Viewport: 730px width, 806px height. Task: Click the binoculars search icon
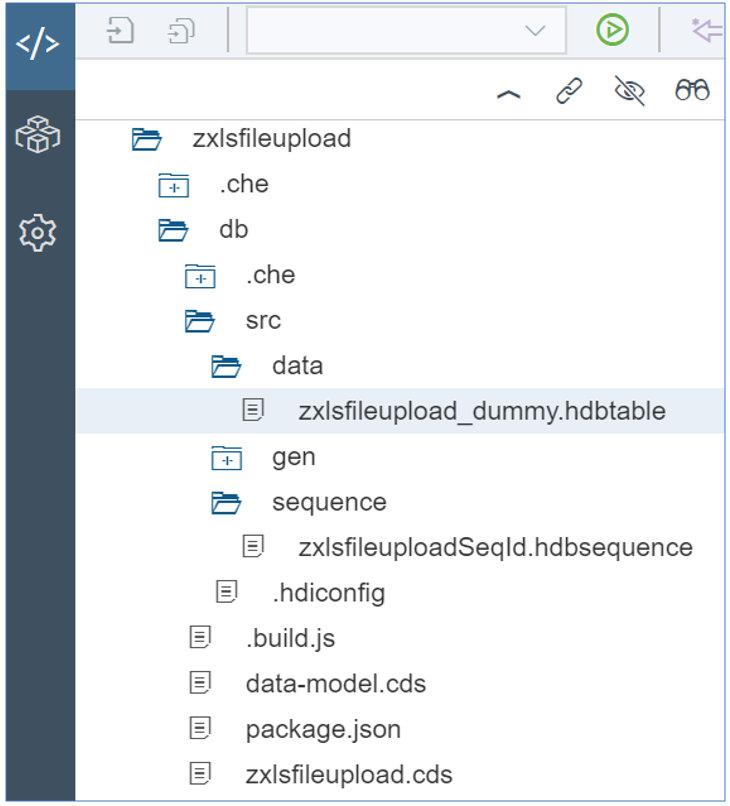click(x=692, y=90)
